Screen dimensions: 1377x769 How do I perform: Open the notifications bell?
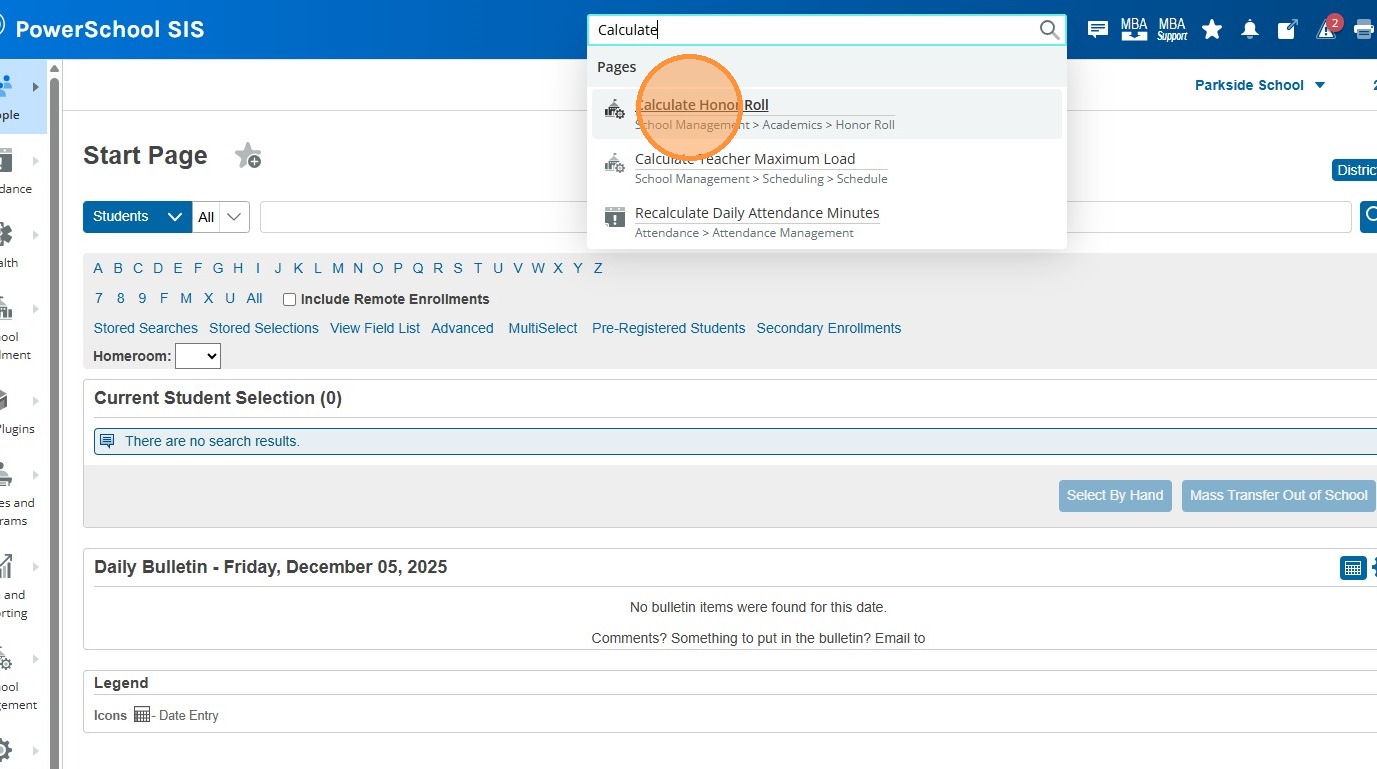click(x=1250, y=29)
